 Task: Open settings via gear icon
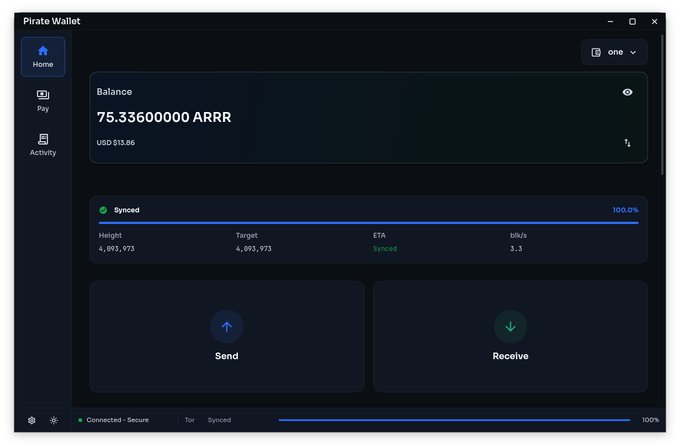(x=32, y=420)
